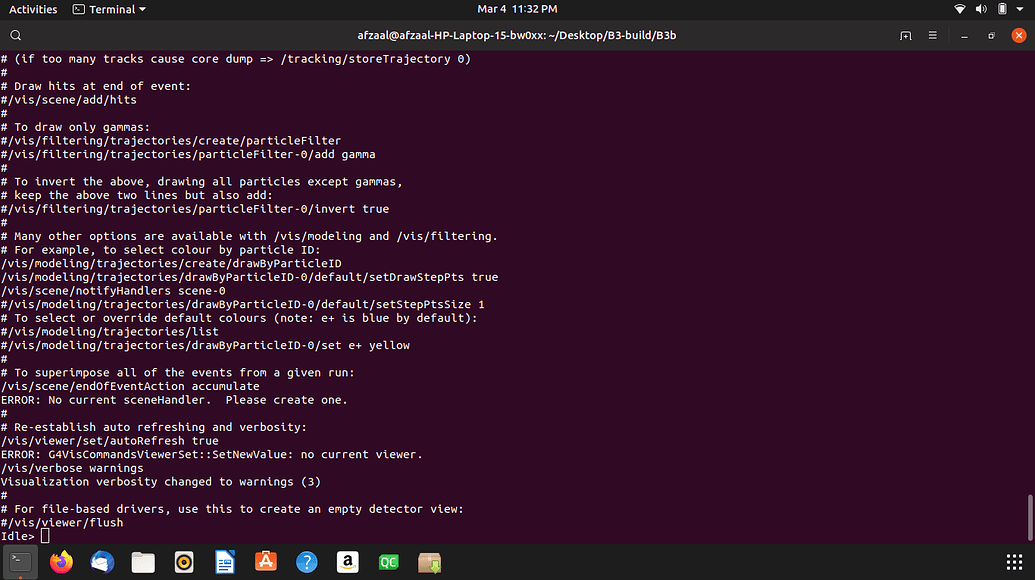The image size is (1035, 580).
Task: Open the package installer dock icon
Action: point(430,562)
